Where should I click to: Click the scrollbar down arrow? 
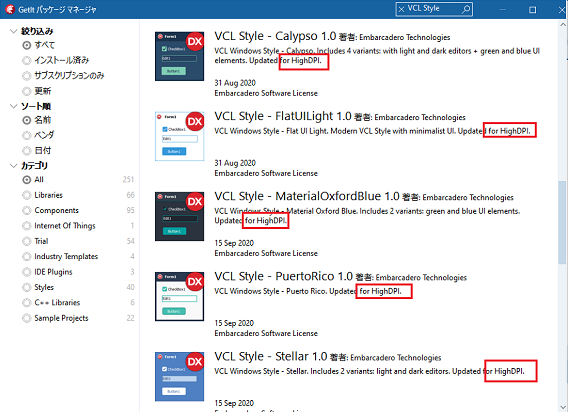click(563, 407)
